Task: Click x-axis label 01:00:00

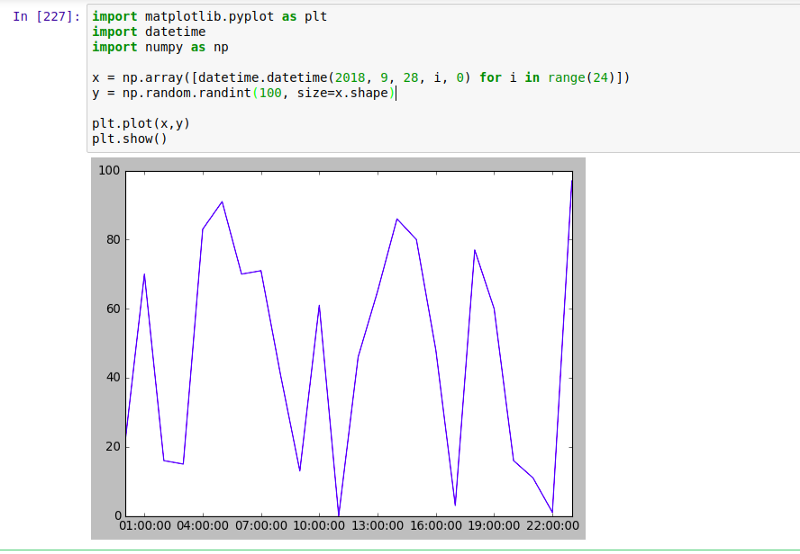Action: tap(145, 526)
